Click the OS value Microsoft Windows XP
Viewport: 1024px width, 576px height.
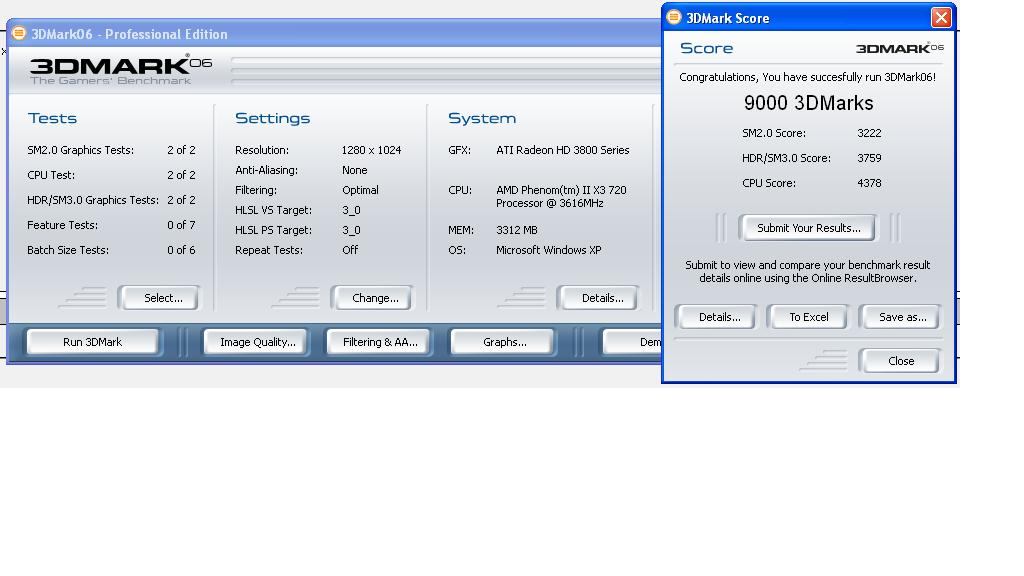549,249
